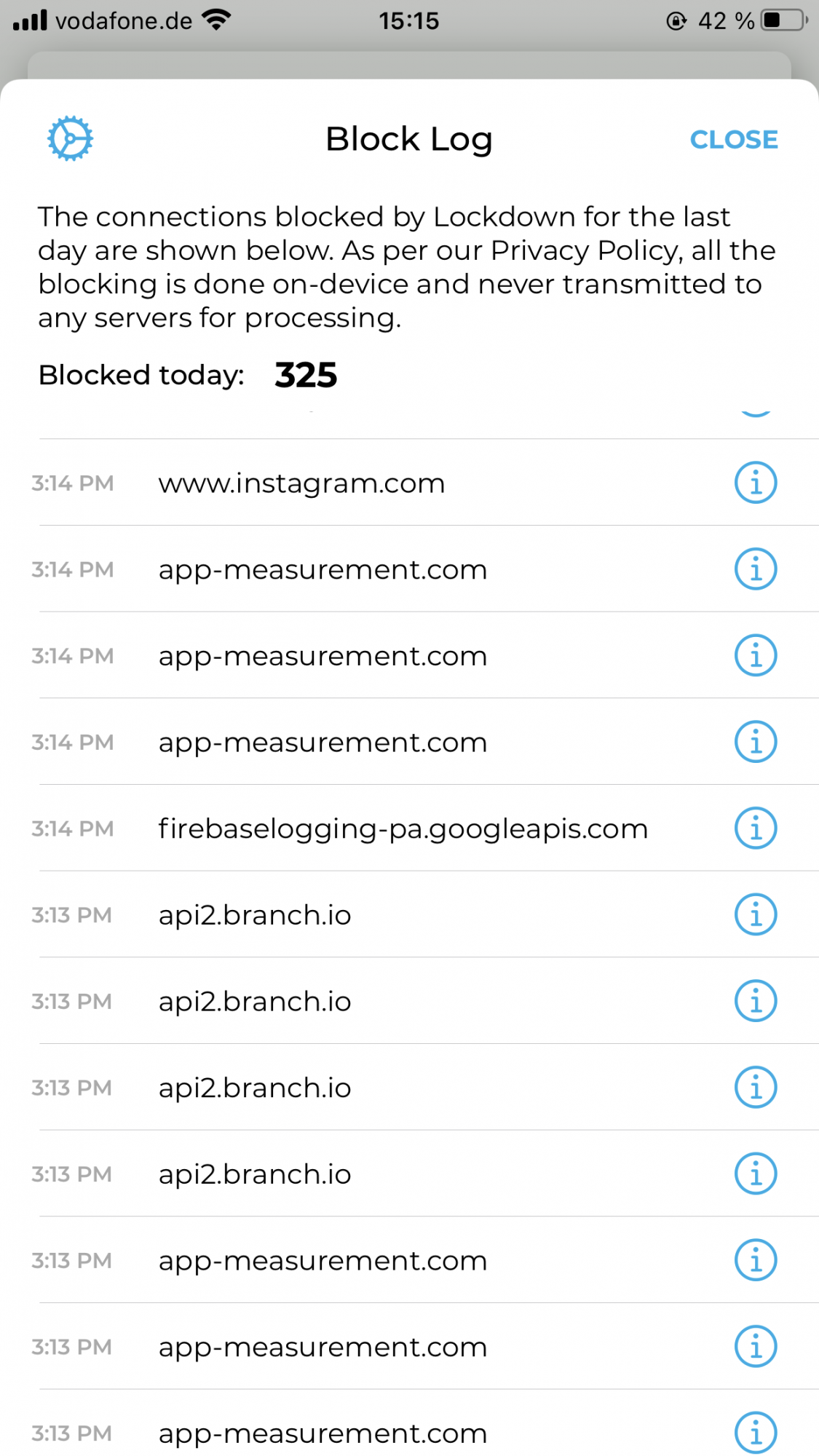Tap the second api2.branch.io row text
This screenshot has width=819, height=1456.
click(255, 1002)
